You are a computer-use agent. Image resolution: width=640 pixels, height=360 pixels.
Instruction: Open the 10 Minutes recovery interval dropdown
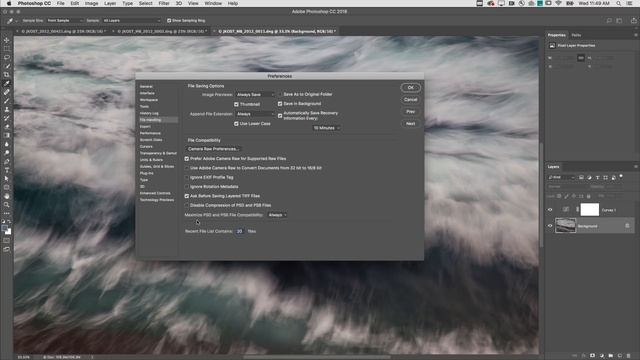326,128
